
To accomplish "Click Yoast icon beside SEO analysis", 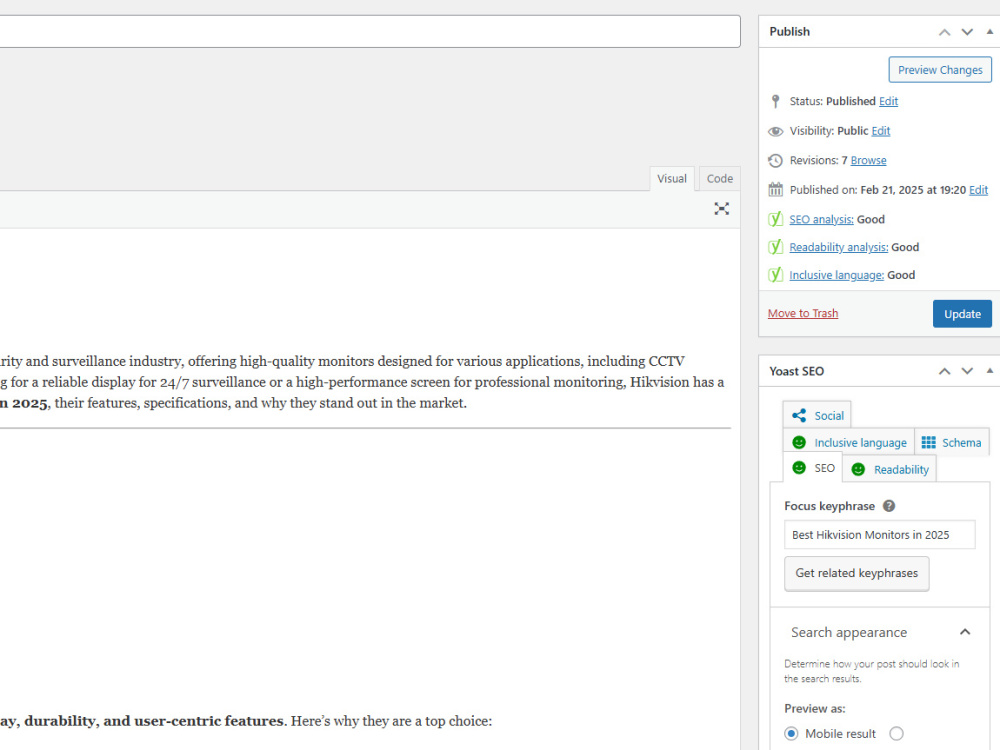I will tap(775, 219).
